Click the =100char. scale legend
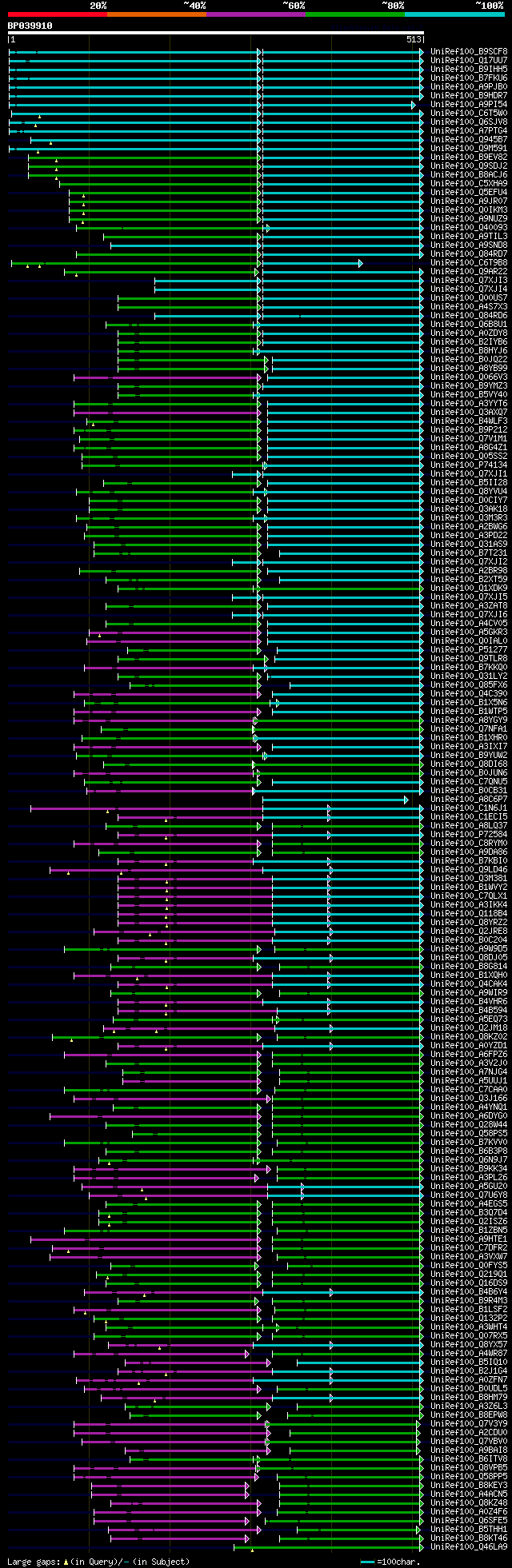 click(390, 1561)
